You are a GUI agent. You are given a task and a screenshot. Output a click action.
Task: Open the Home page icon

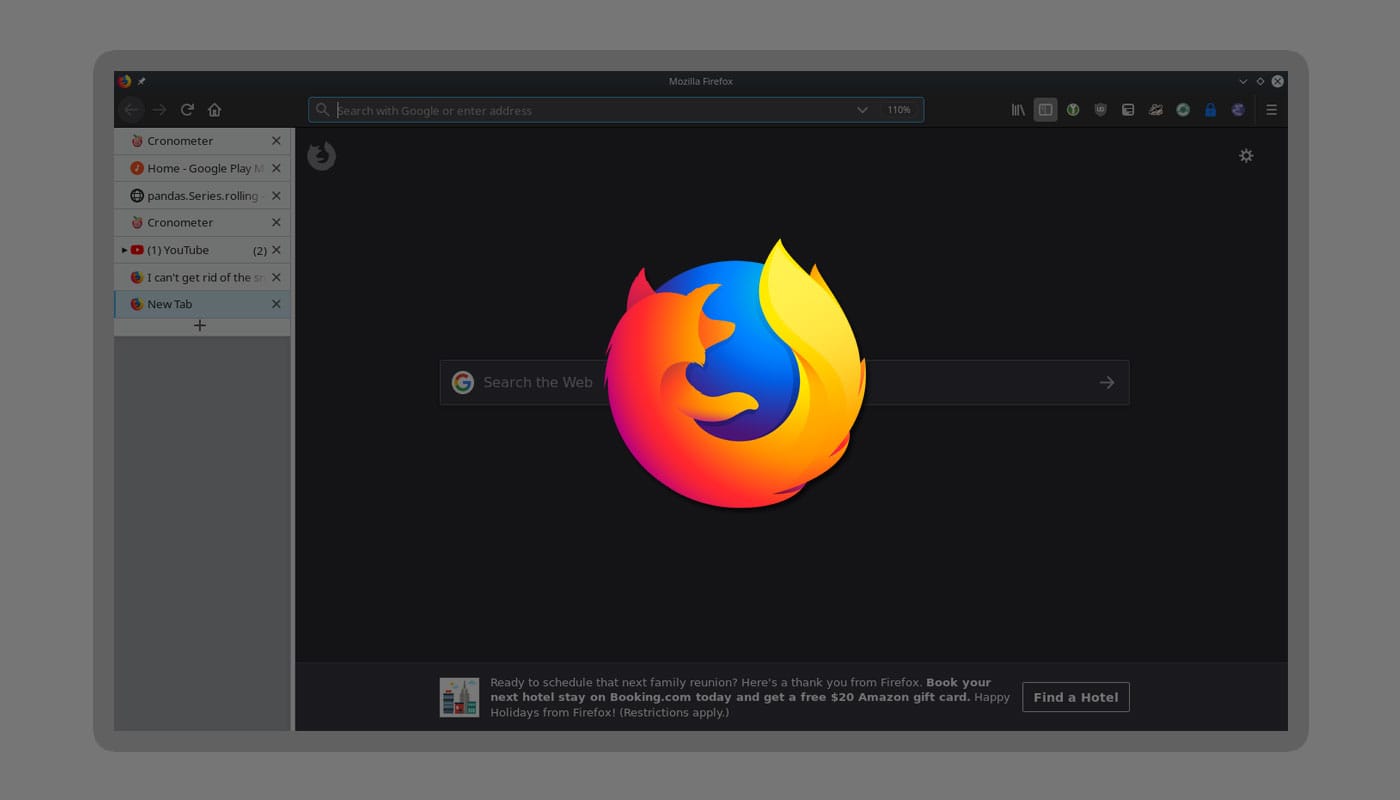(214, 110)
